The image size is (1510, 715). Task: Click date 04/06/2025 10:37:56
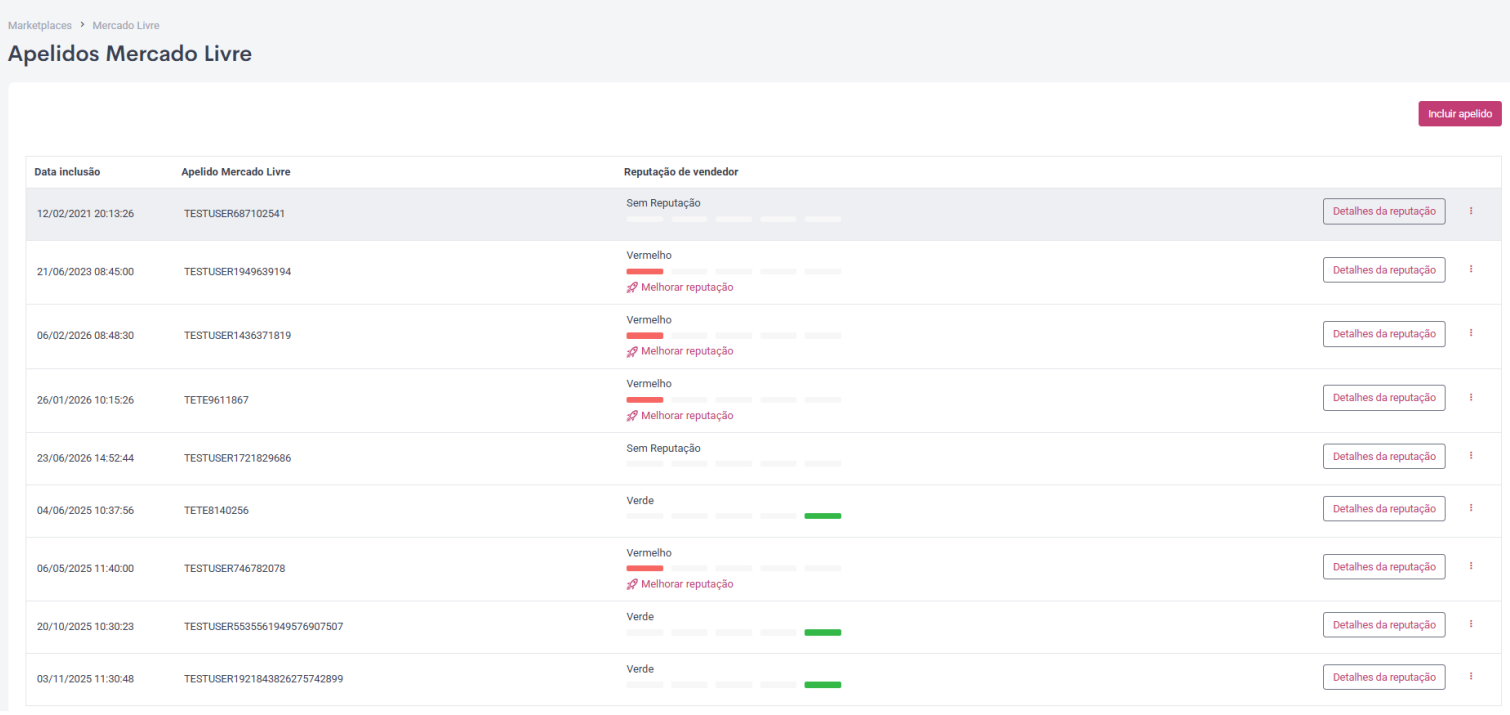85,511
